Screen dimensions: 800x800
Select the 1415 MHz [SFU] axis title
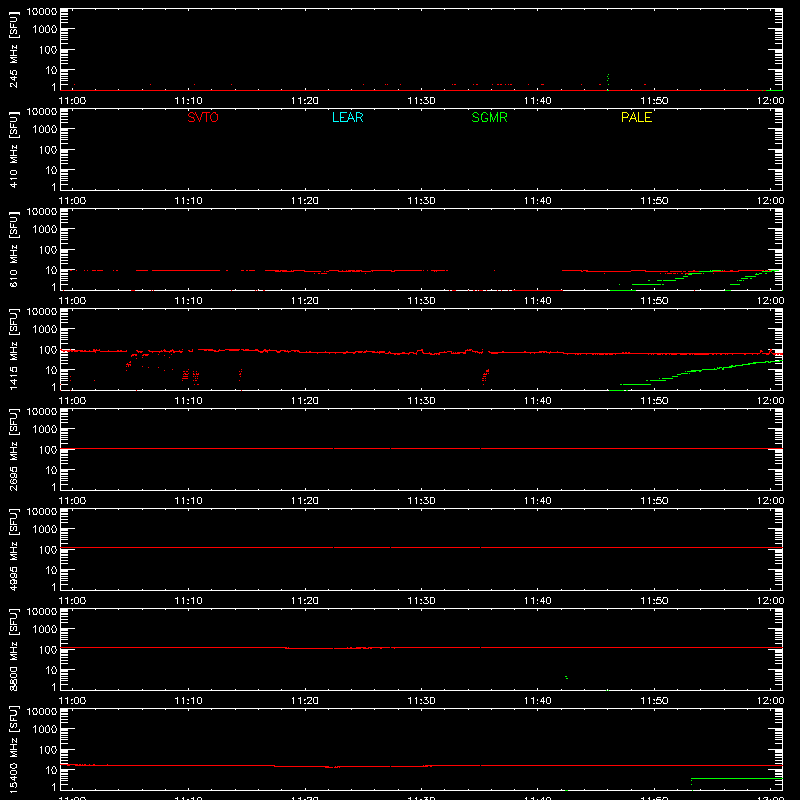pos(13,349)
